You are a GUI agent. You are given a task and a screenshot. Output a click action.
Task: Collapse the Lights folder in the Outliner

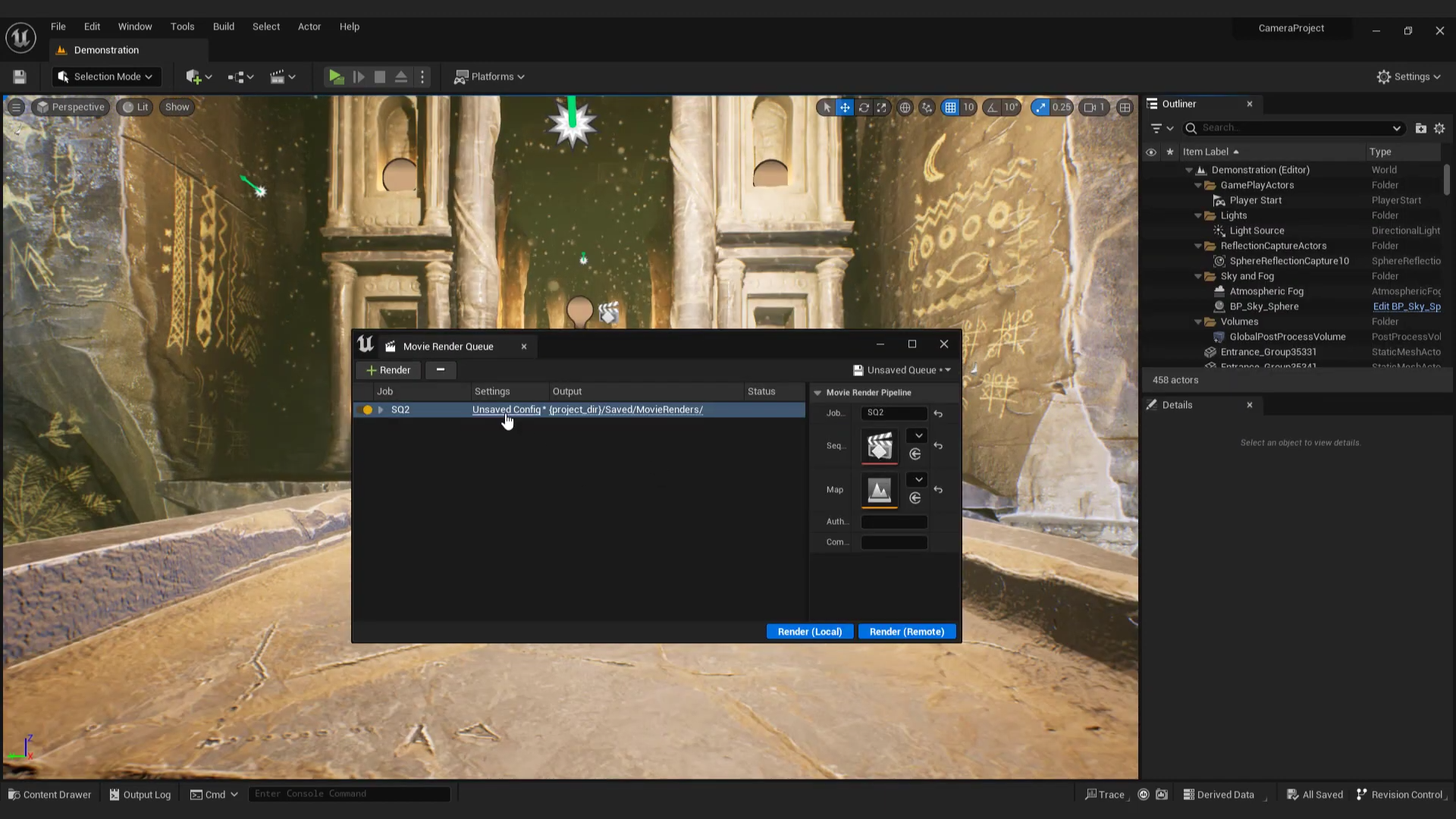click(1198, 216)
